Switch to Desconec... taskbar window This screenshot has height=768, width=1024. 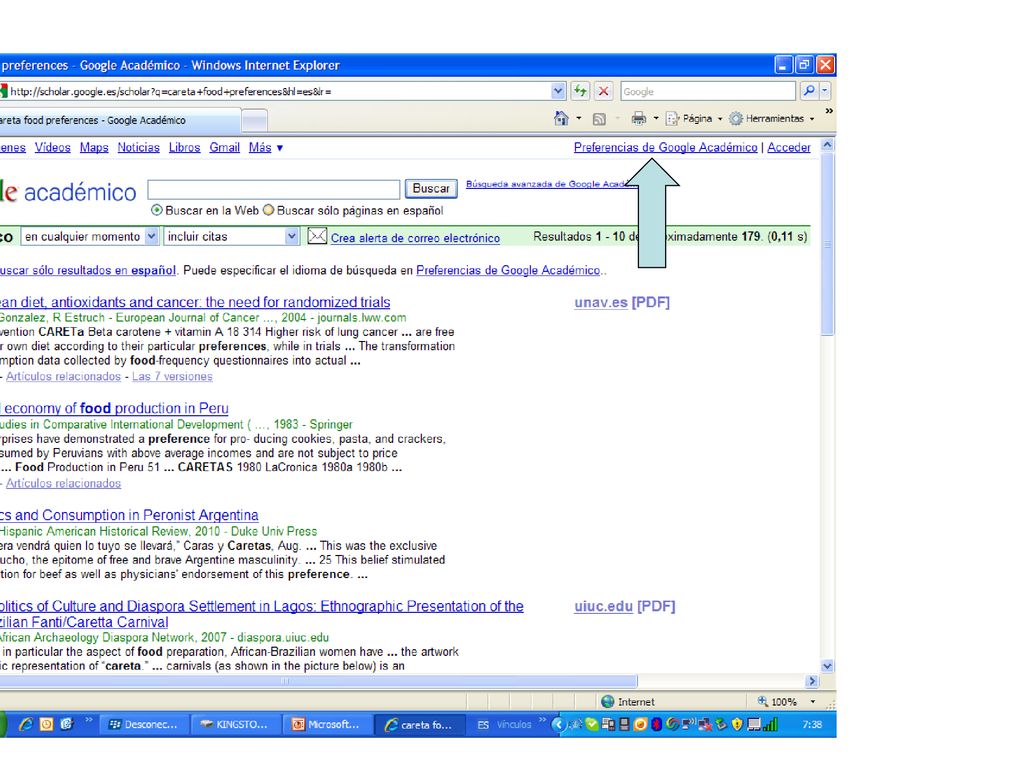tap(144, 724)
